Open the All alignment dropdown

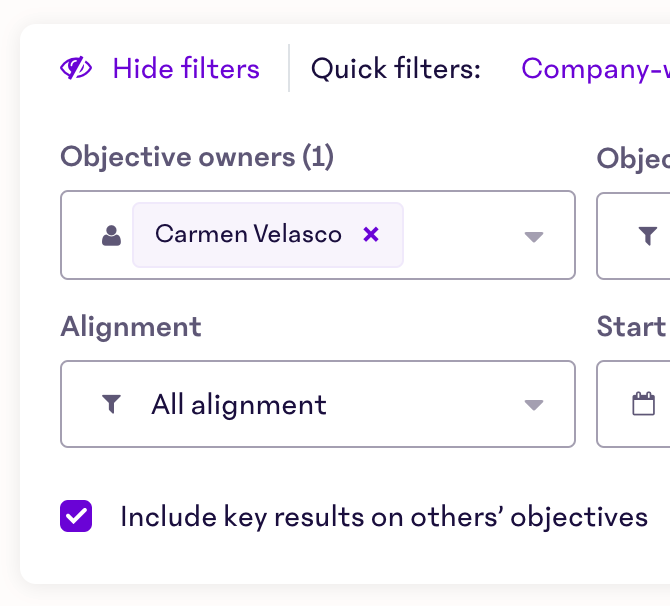coord(239,404)
